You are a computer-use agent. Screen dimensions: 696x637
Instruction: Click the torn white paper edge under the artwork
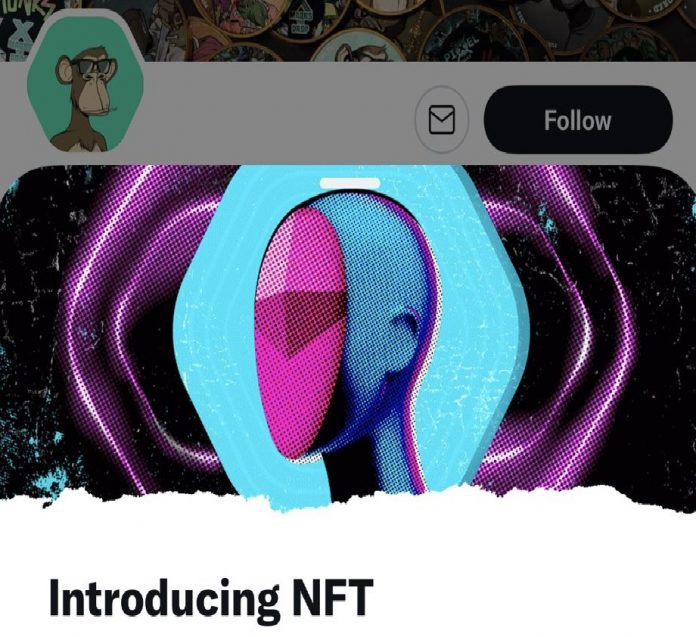point(348,504)
